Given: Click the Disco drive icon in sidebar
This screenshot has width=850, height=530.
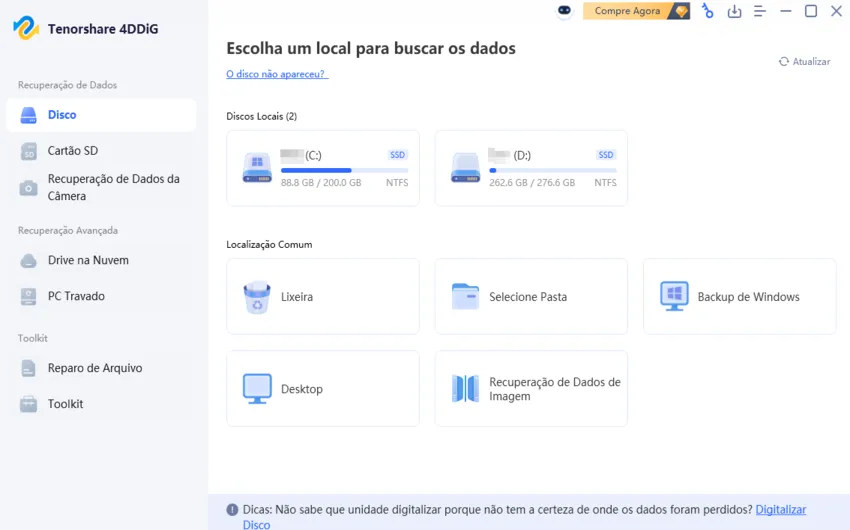Looking at the screenshot, I should point(28,115).
